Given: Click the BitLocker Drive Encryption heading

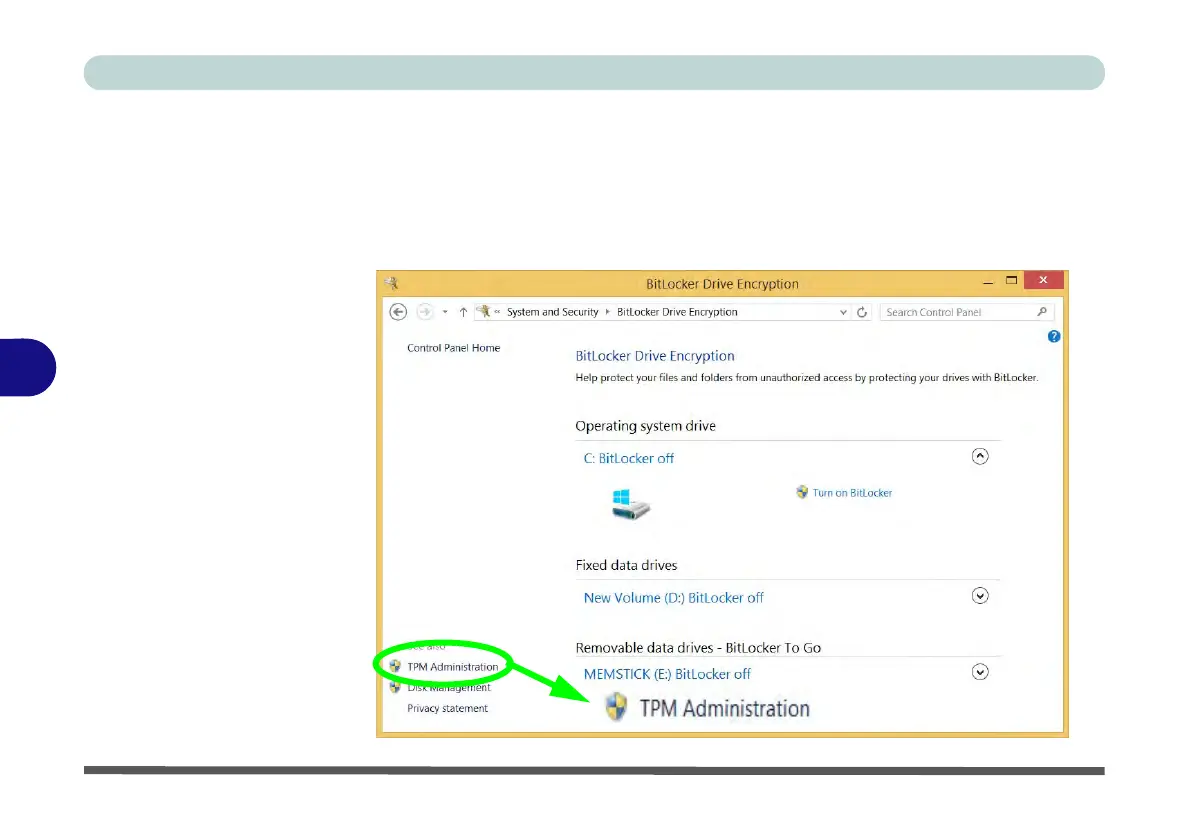Looking at the screenshot, I should pos(654,356).
